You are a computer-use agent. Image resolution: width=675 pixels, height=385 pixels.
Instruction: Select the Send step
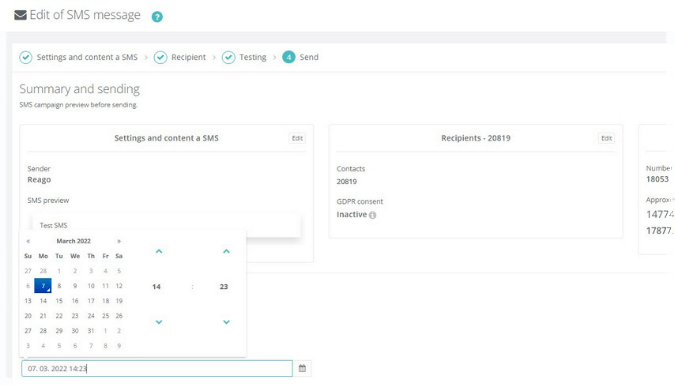click(300, 57)
